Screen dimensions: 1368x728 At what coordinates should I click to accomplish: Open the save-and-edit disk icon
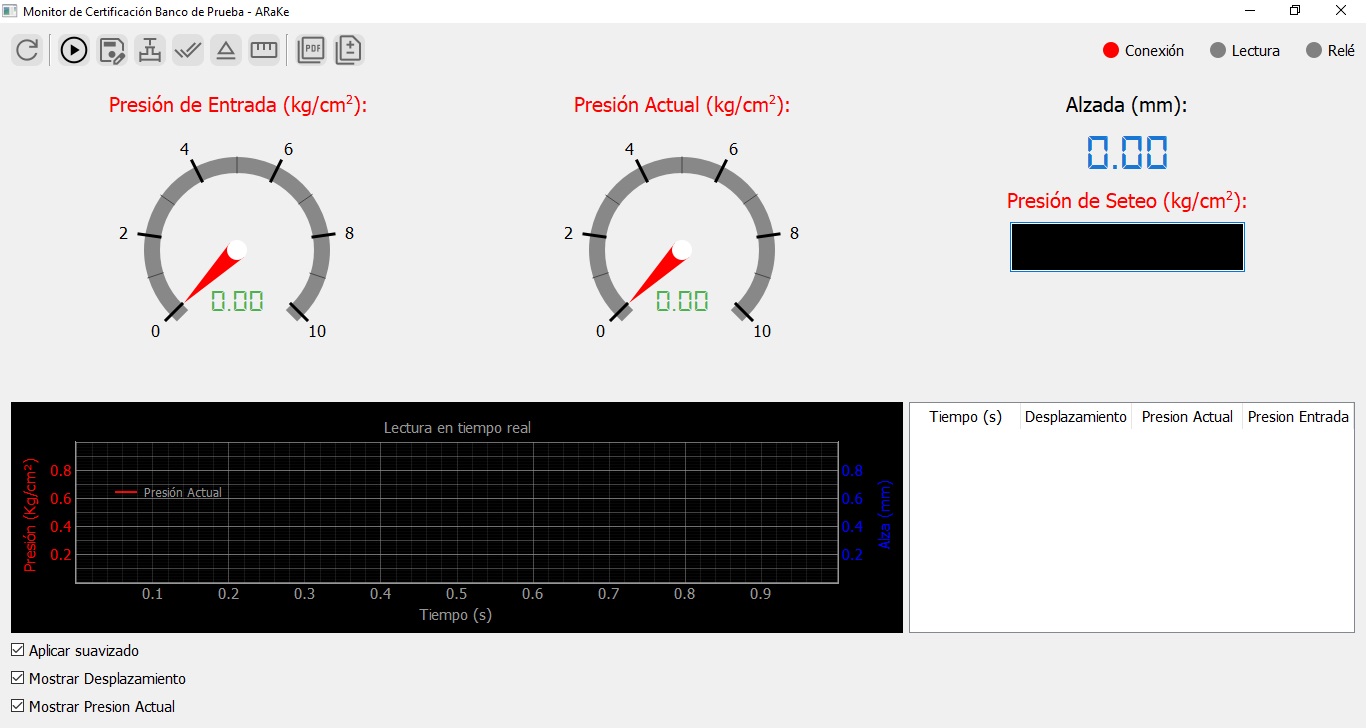(x=112, y=49)
